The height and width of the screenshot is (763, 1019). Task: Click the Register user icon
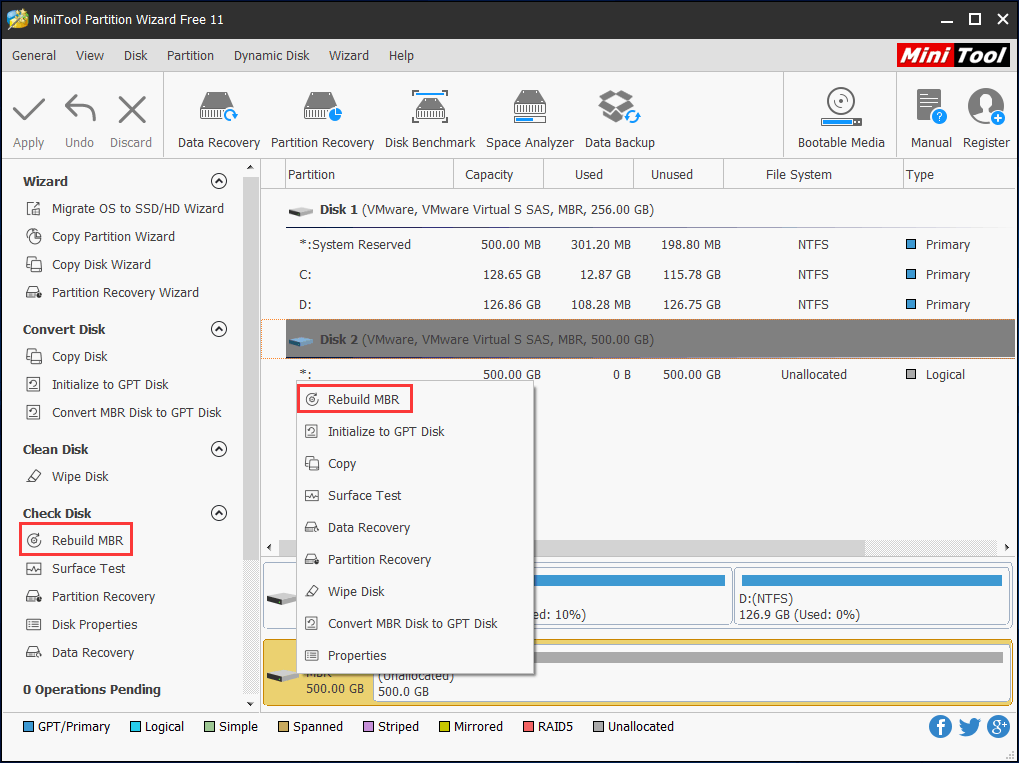click(986, 107)
